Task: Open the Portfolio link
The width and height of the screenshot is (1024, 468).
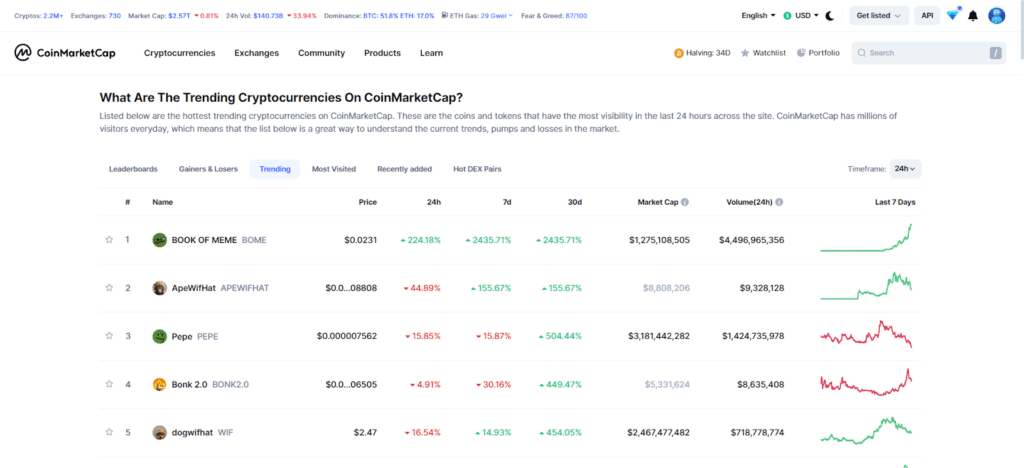Action: 818,53
